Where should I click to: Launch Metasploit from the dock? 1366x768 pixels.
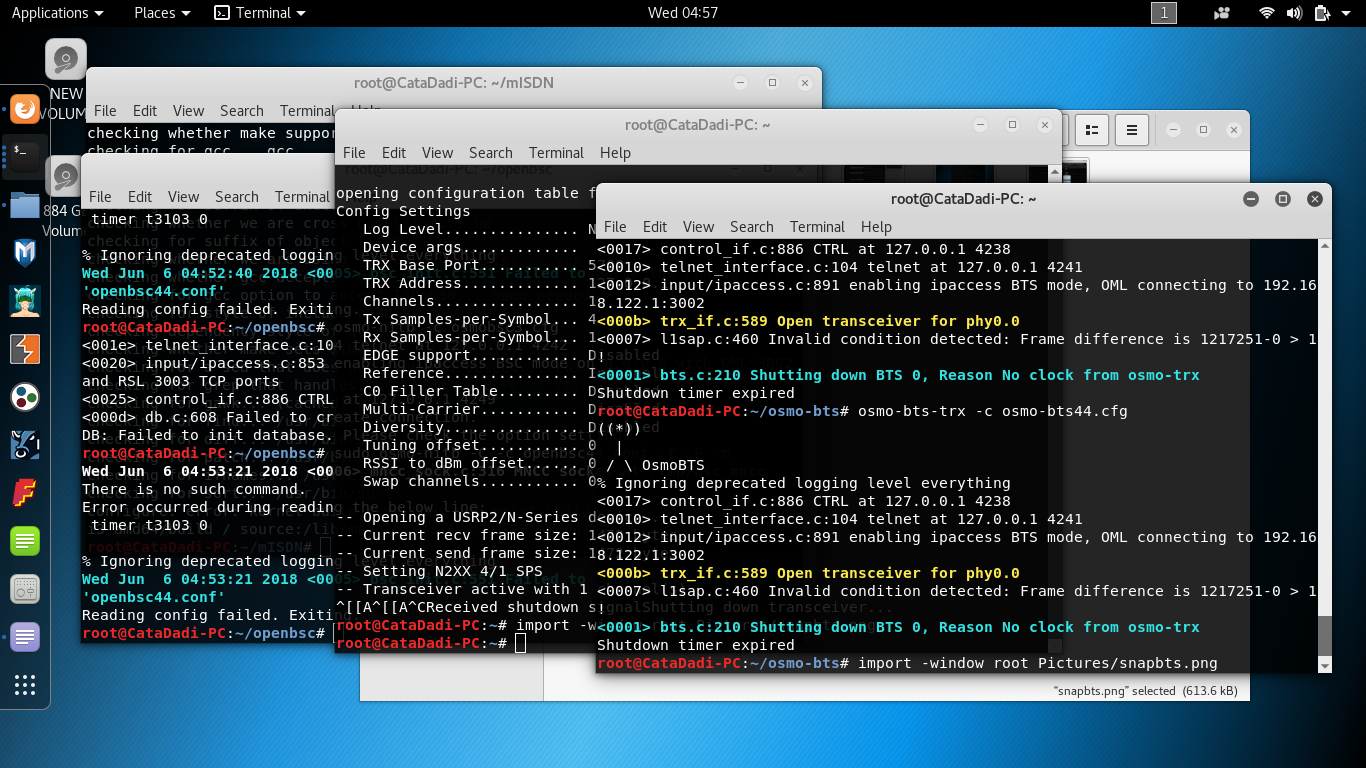pyautogui.click(x=25, y=253)
